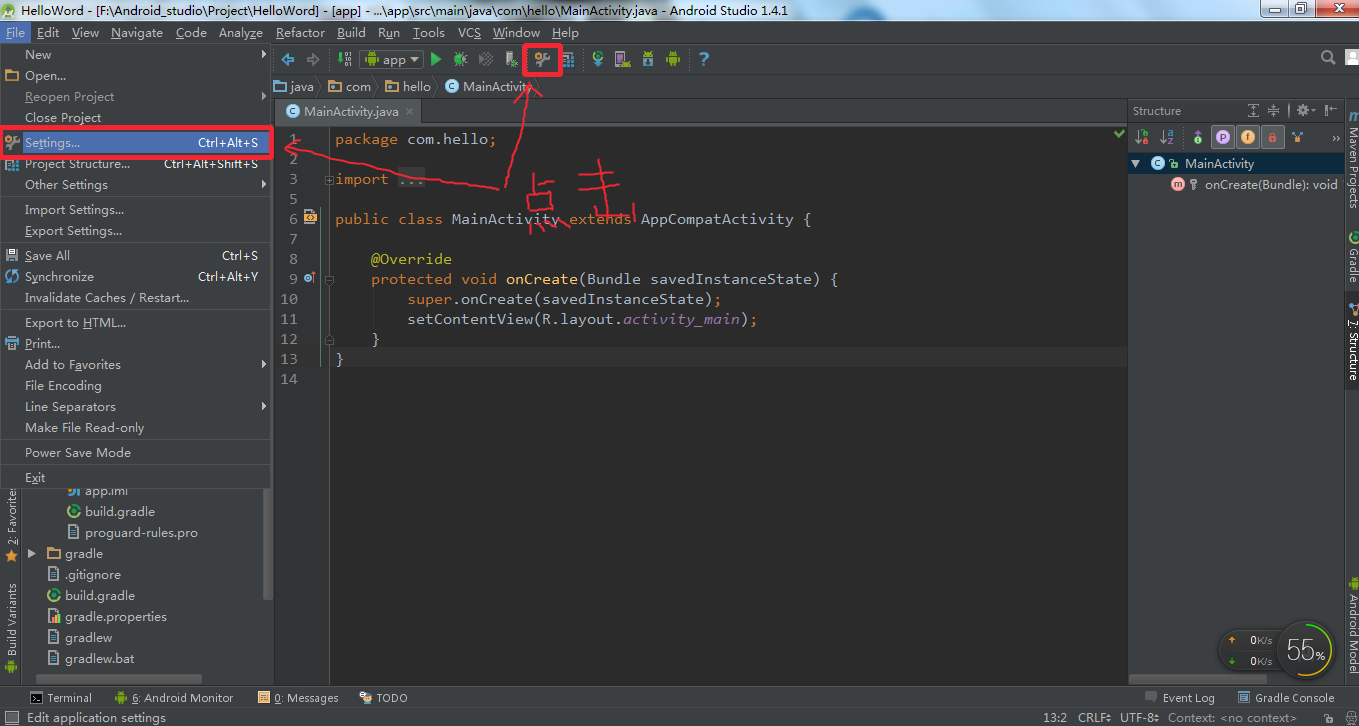Open the SDK Manager icon
Screen dimensions: 1359x726
[648, 60]
